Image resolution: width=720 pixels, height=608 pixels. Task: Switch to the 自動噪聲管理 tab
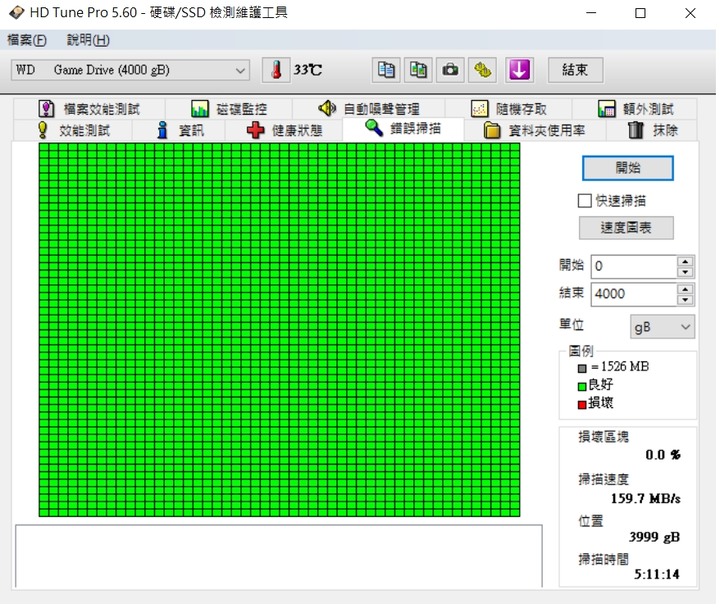[x=369, y=109]
